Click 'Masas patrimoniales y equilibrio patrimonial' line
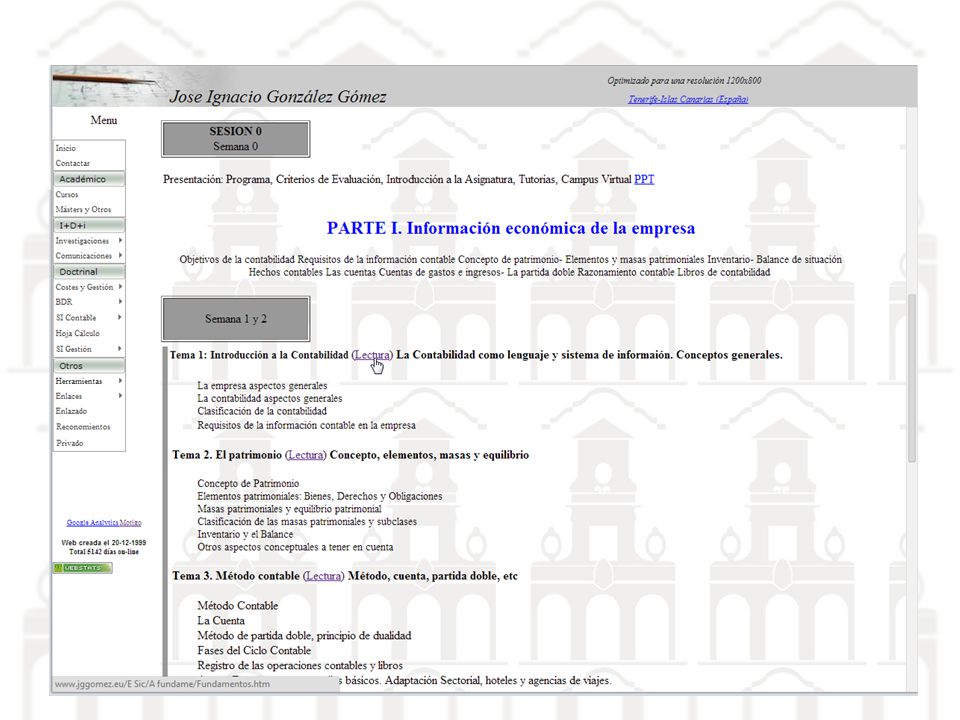Screen dimensions: 960x720 tap(289, 509)
